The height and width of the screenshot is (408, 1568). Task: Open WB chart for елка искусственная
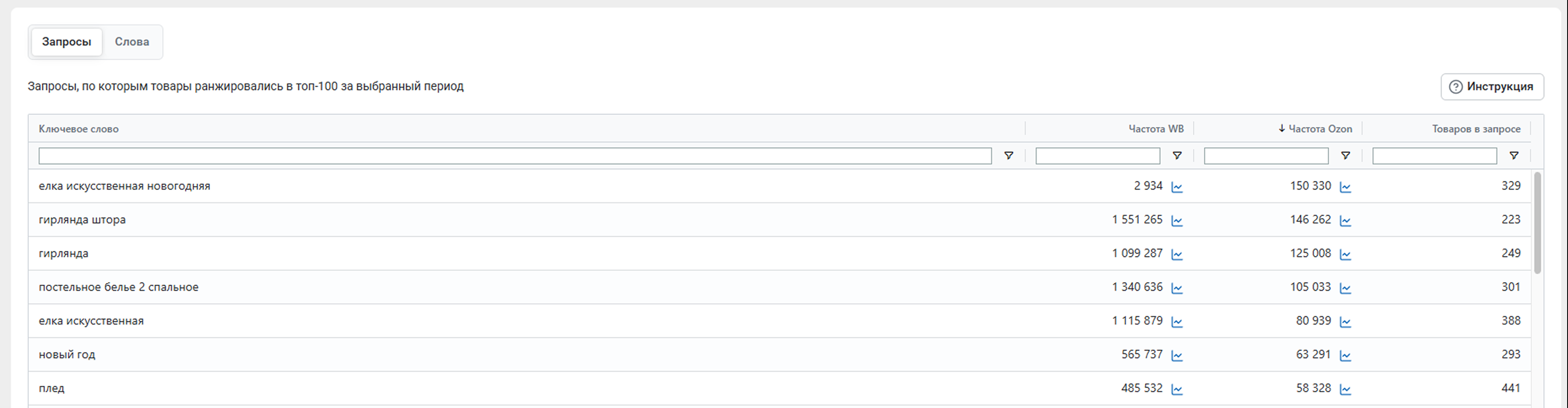tap(1176, 322)
